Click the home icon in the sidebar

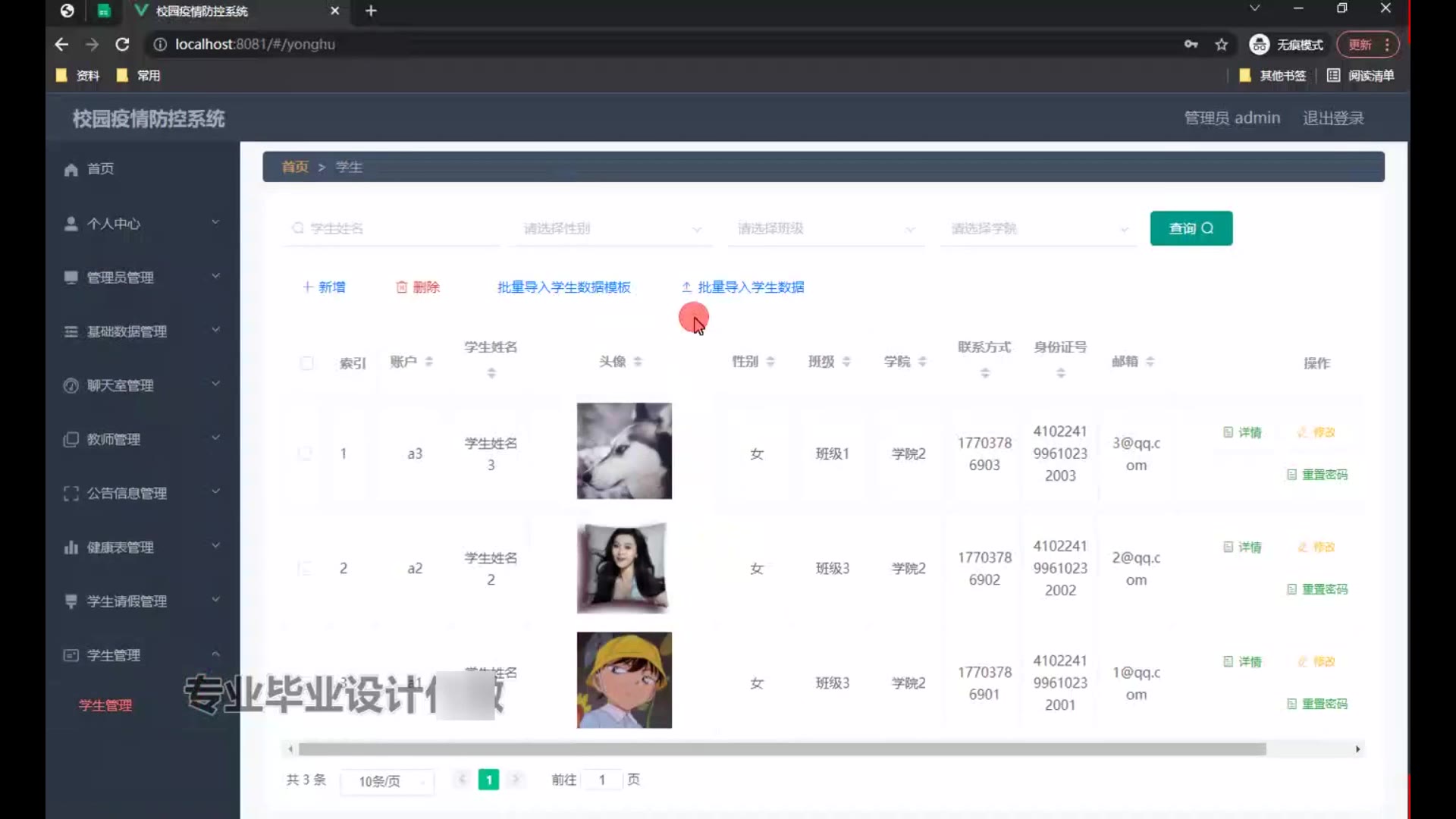[71, 169]
